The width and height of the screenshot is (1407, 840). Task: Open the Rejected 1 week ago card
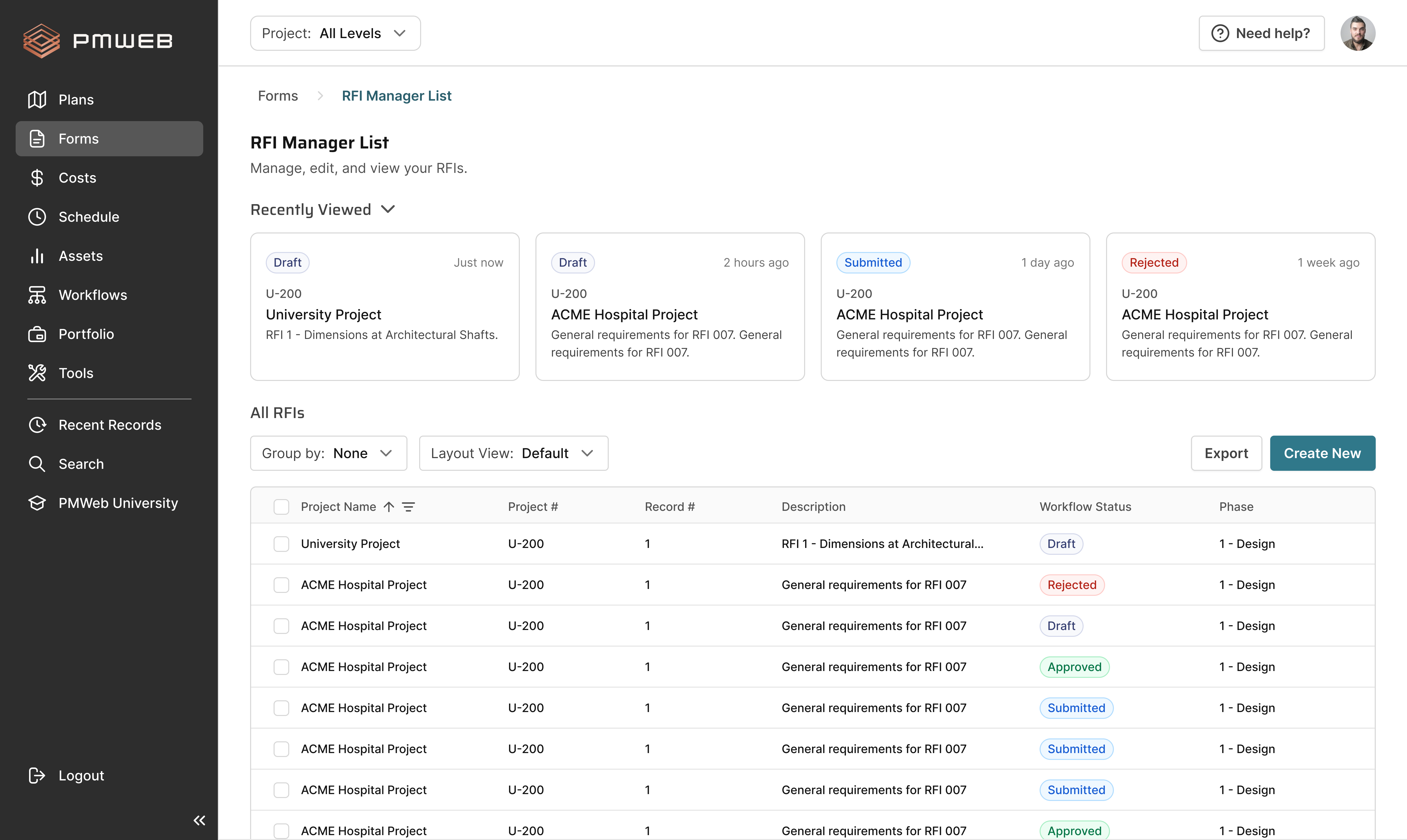pyautogui.click(x=1241, y=307)
